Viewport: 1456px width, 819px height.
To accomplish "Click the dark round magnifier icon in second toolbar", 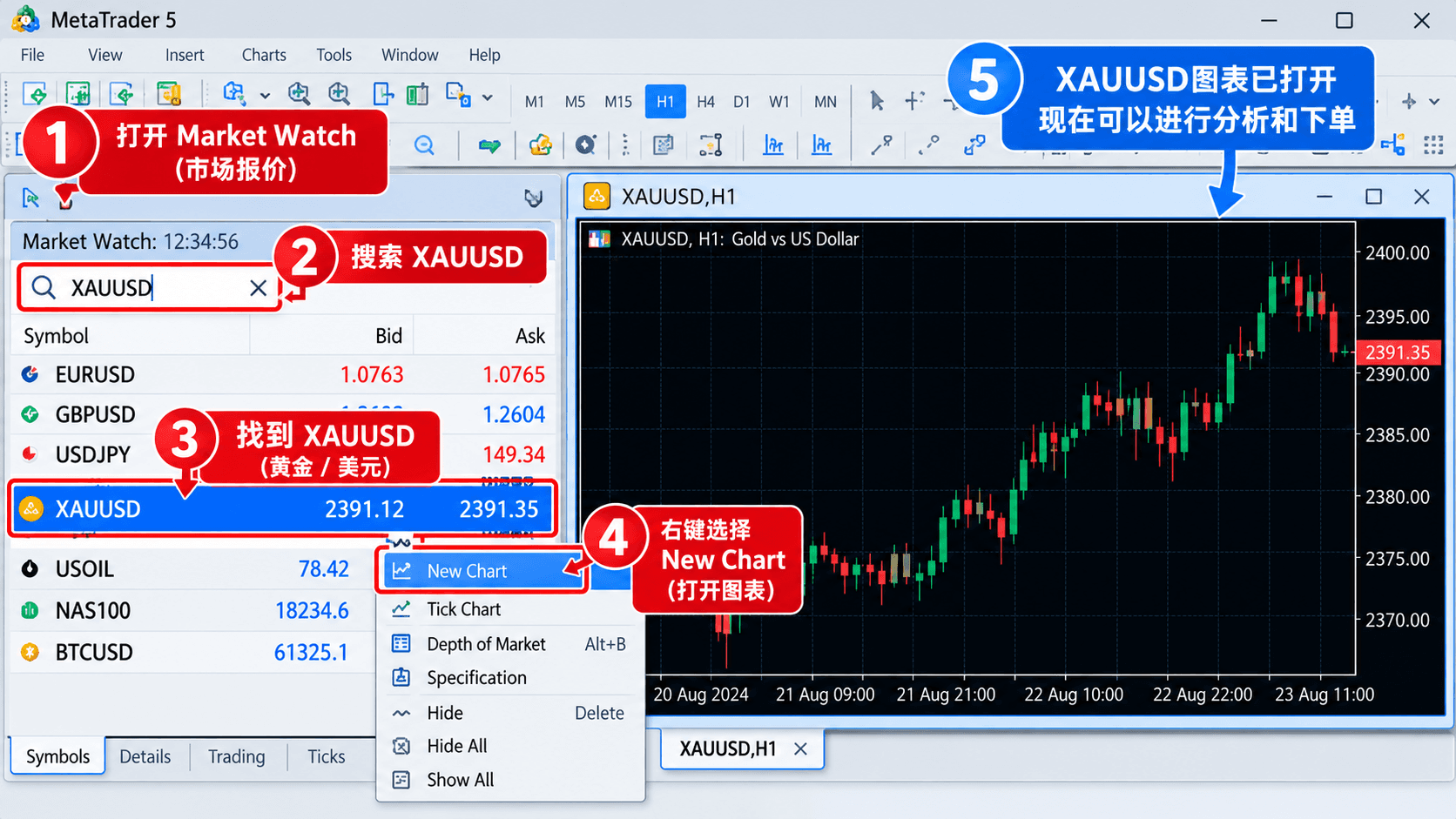I will coord(586,144).
